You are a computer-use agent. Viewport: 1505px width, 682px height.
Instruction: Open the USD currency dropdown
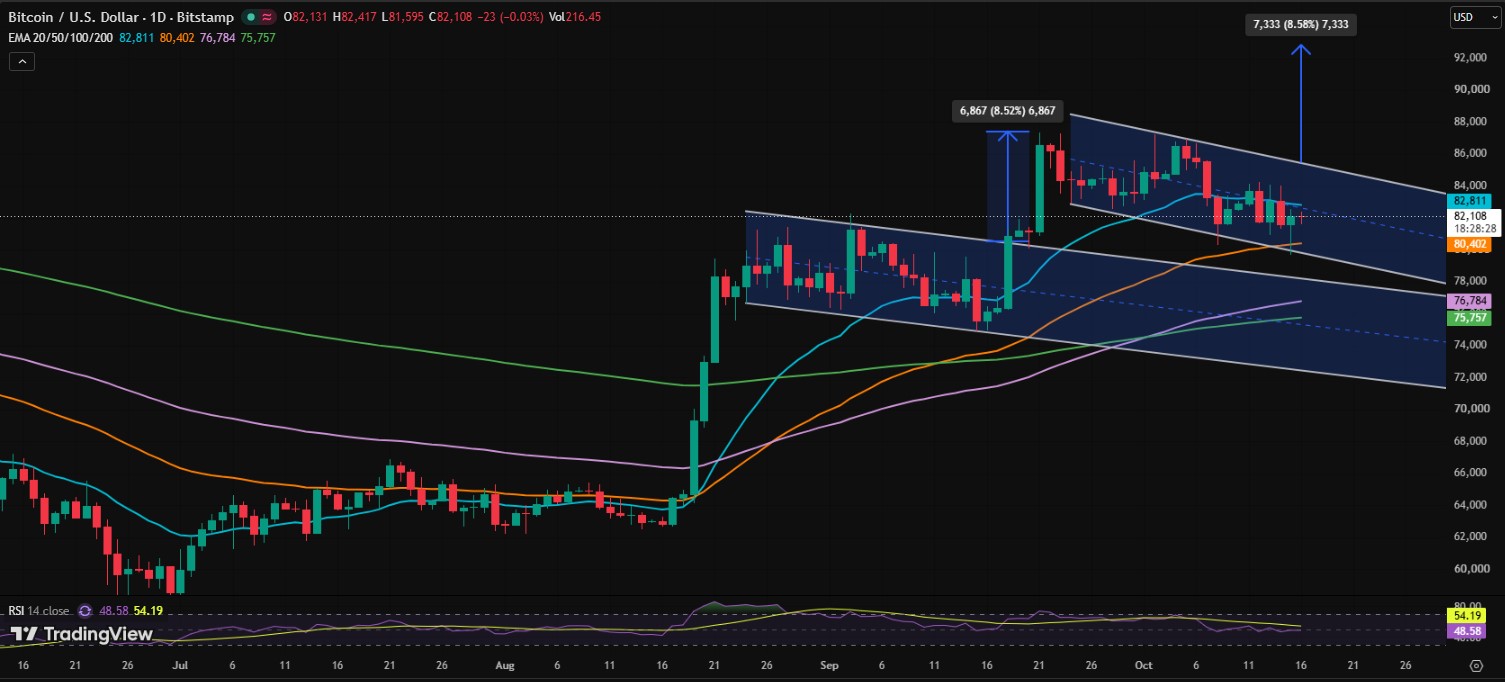(x=1474, y=17)
